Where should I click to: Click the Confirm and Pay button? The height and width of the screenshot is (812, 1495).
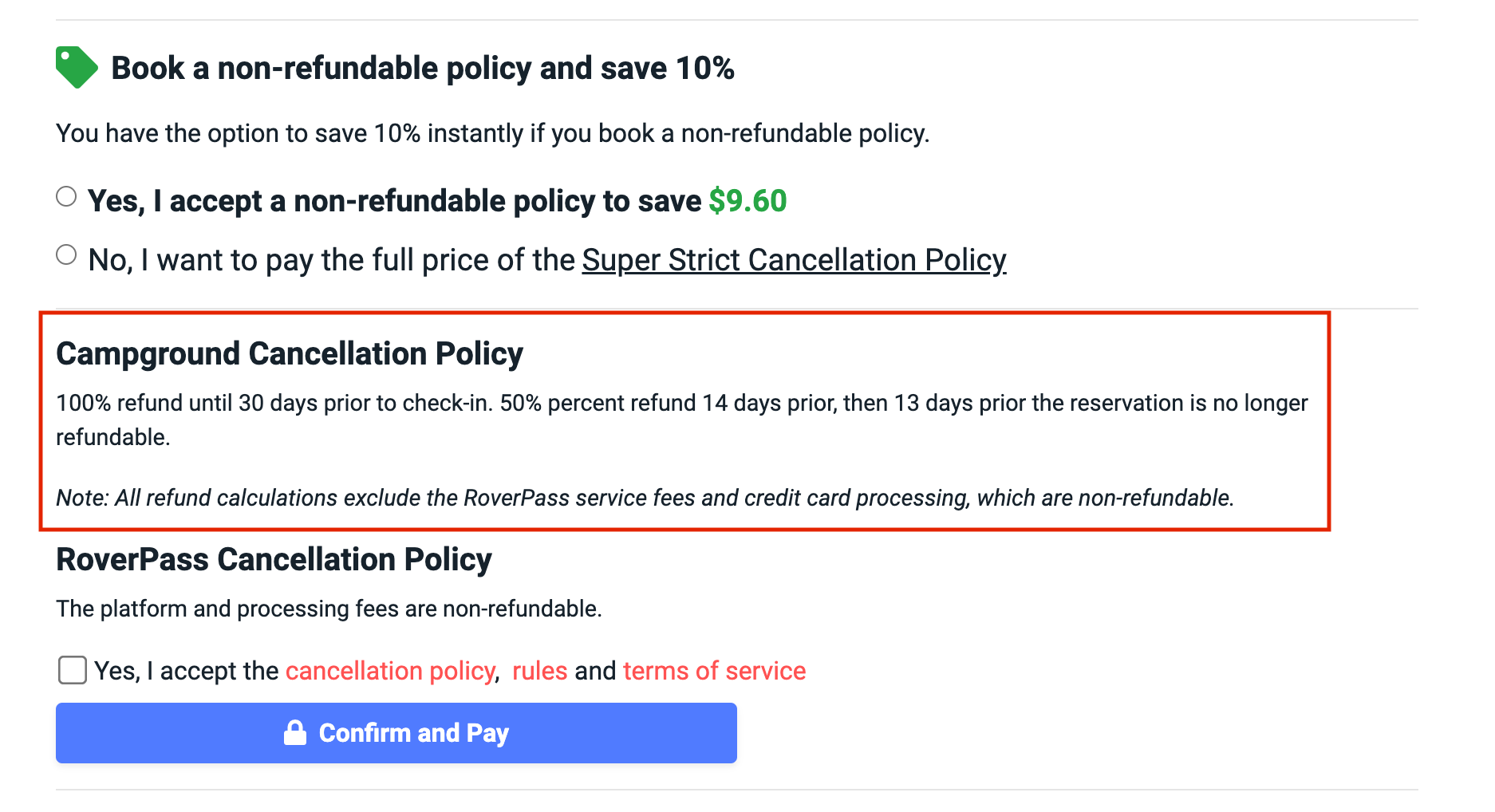click(396, 733)
